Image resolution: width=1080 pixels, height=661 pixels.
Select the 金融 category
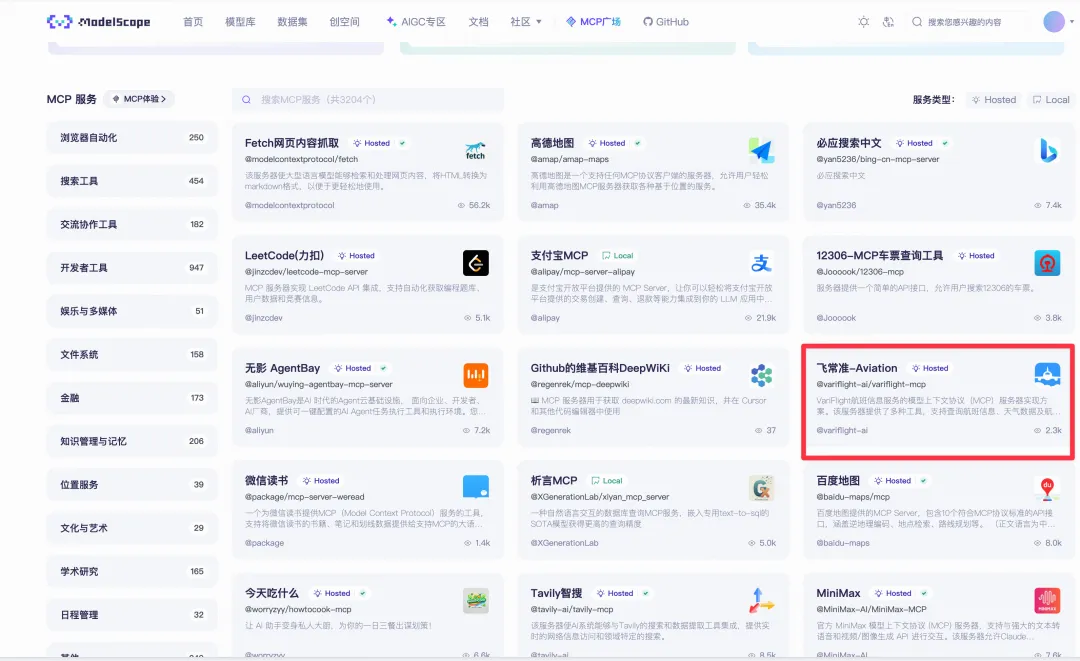coord(132,398)
